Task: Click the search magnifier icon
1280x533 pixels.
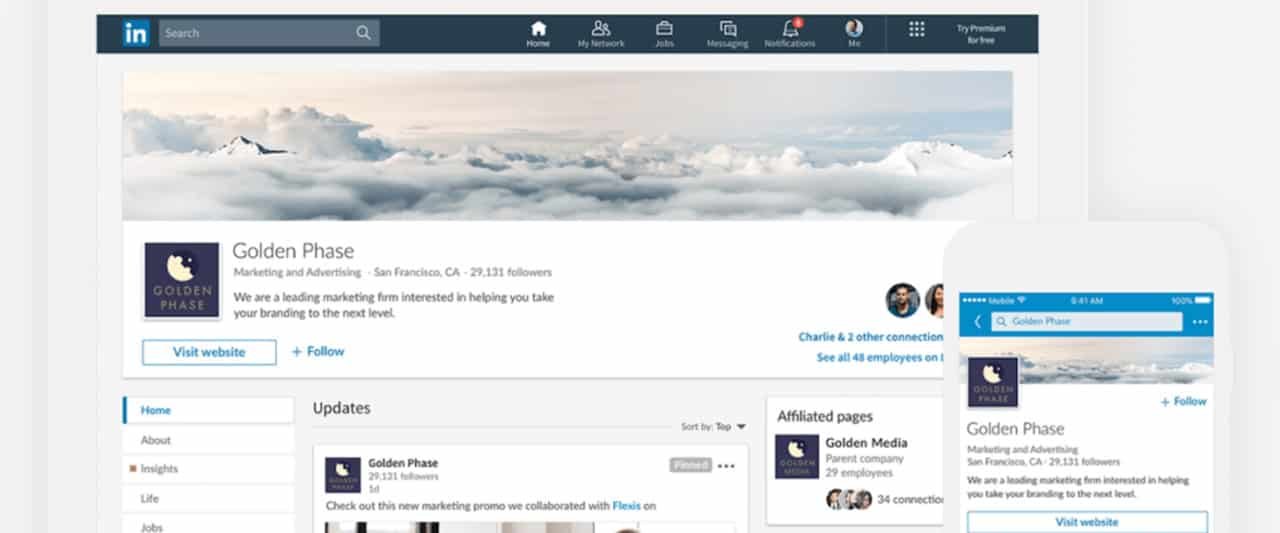Action: [x=363, y=33]
